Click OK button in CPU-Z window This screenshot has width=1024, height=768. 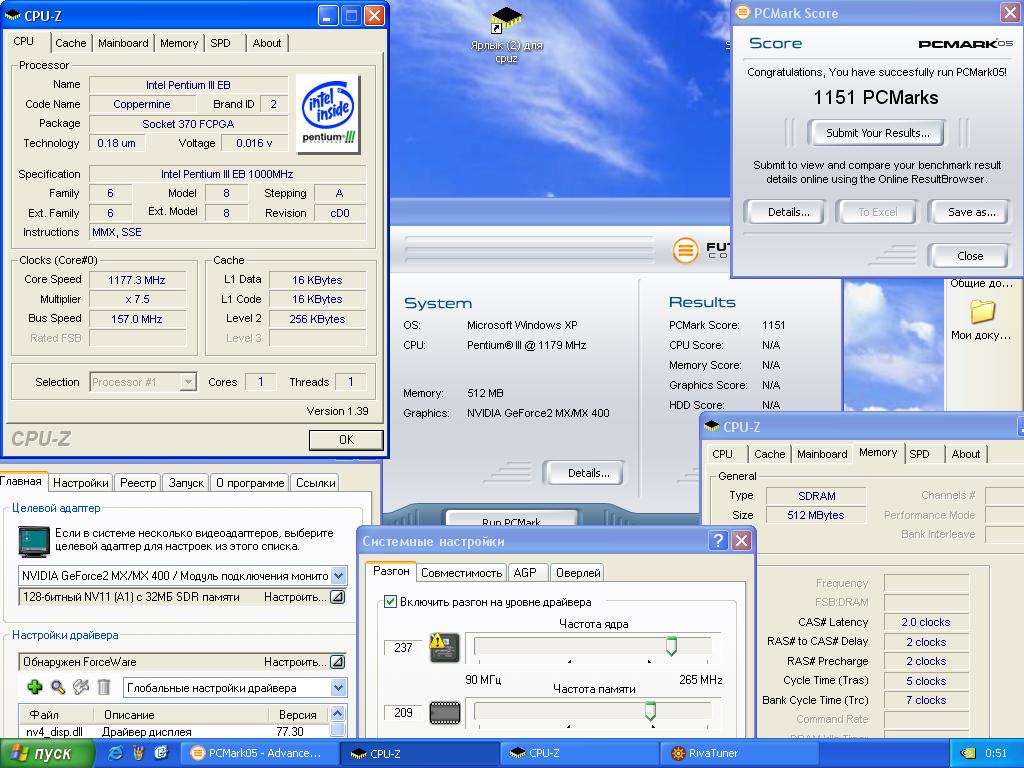346,440
